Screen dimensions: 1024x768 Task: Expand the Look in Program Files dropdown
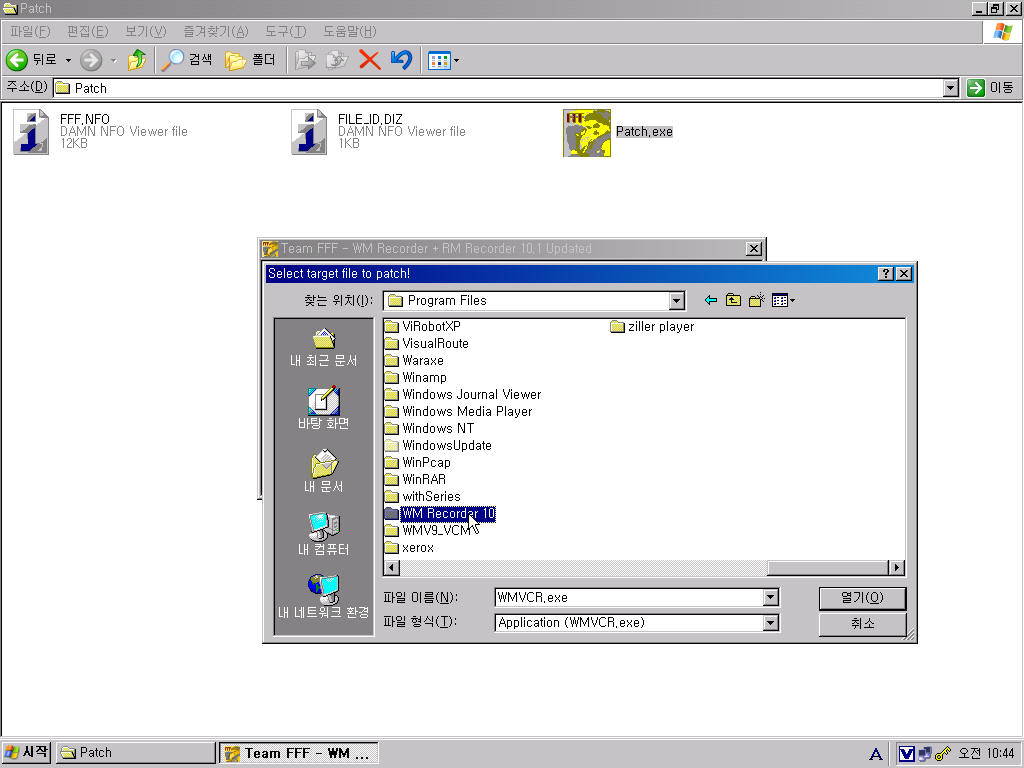[677, 300]
